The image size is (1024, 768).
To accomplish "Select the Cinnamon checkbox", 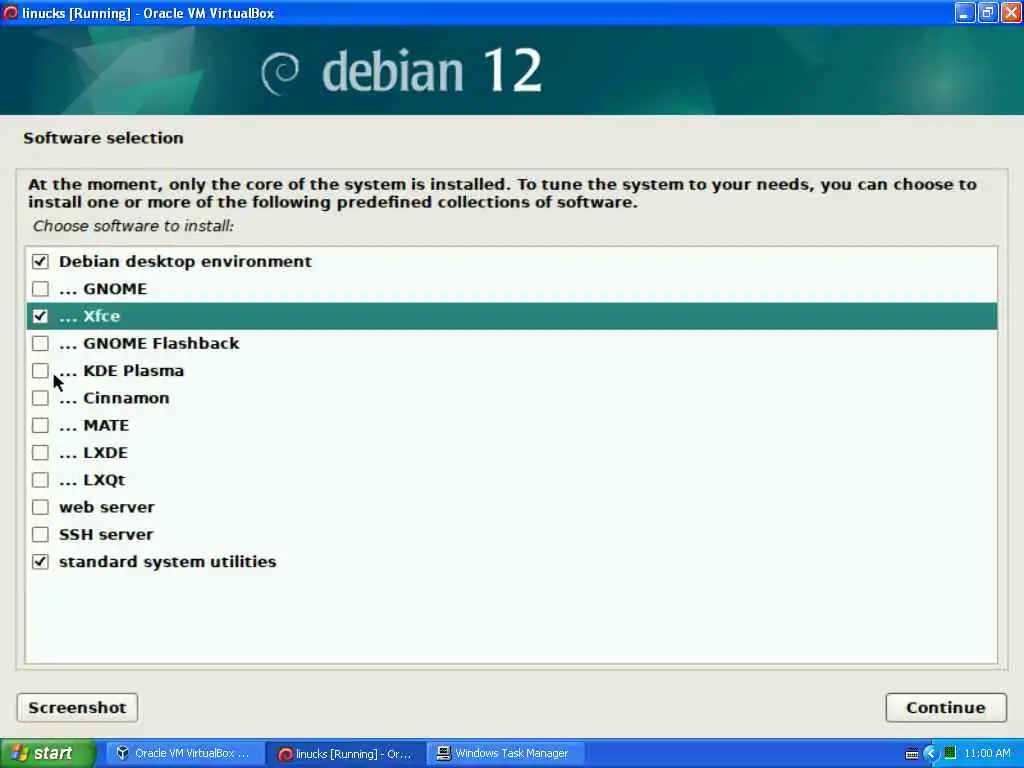I will 40,398.
